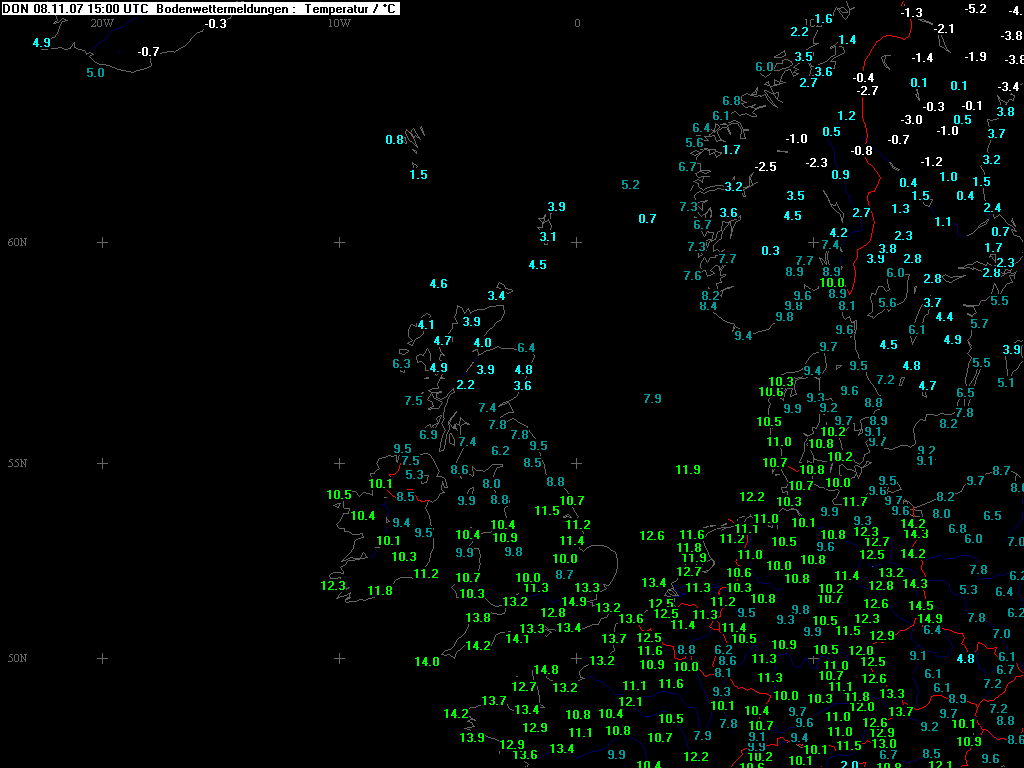Click the -1.3 reading at top
This screenshot has height=768, width=1024.
click(x=911, y=13)
